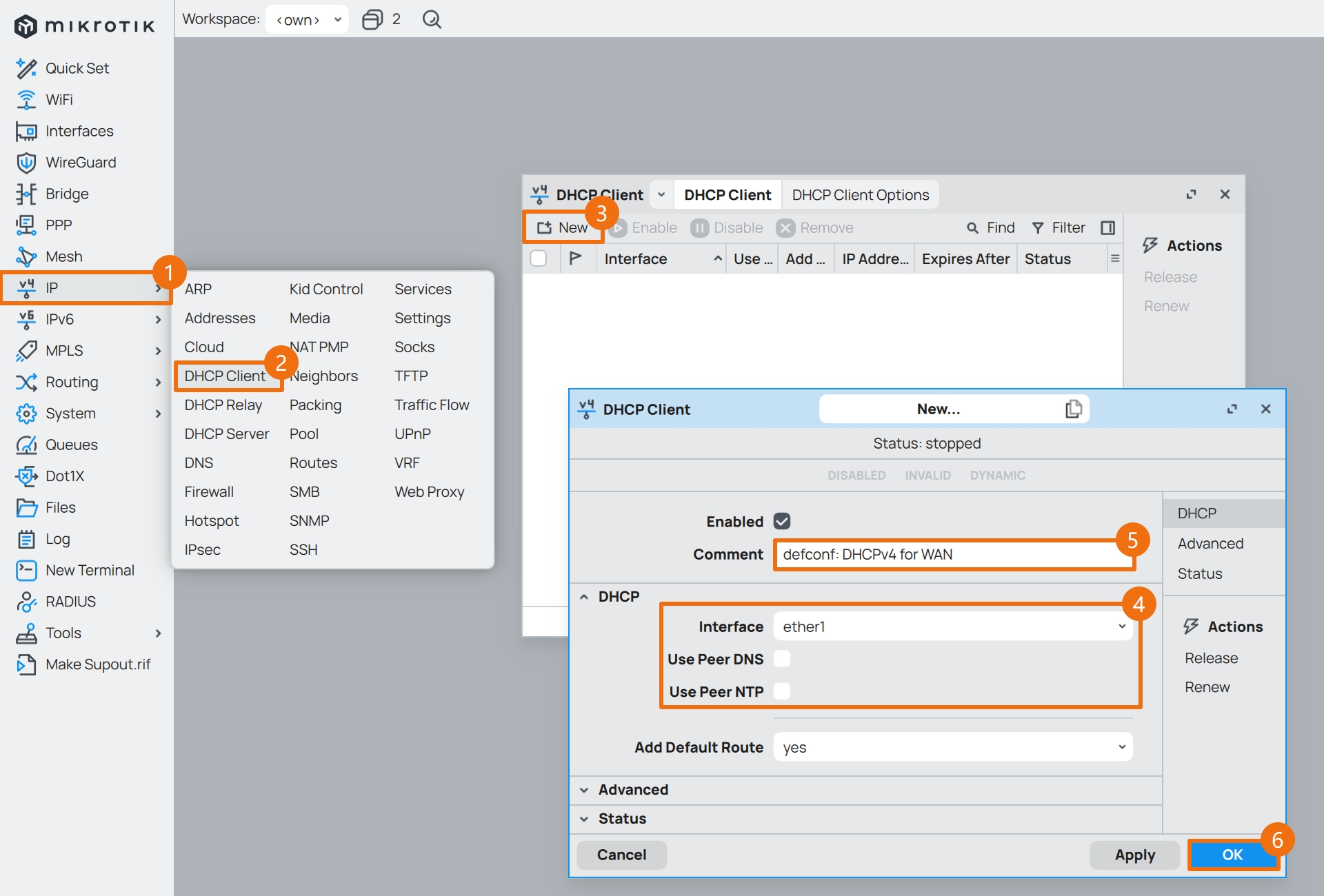
Task: Expand the Status section
Action: point(584,819)
